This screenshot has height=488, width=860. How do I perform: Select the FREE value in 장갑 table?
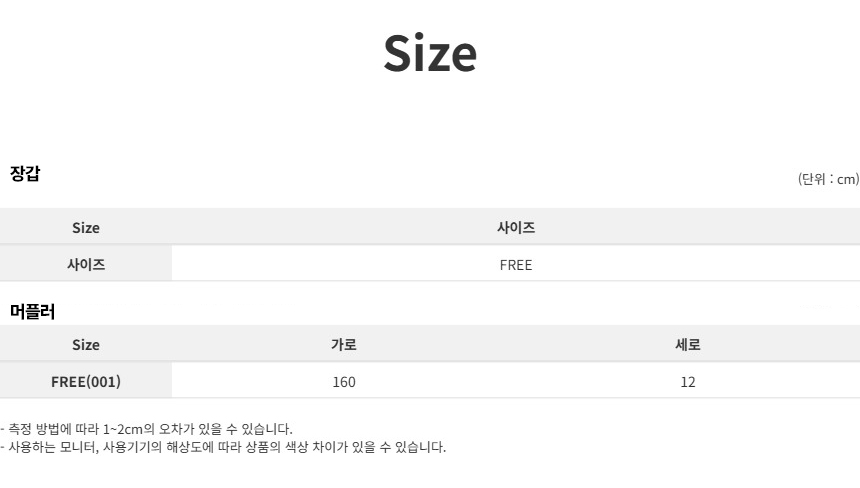click(x=516, y=265)
